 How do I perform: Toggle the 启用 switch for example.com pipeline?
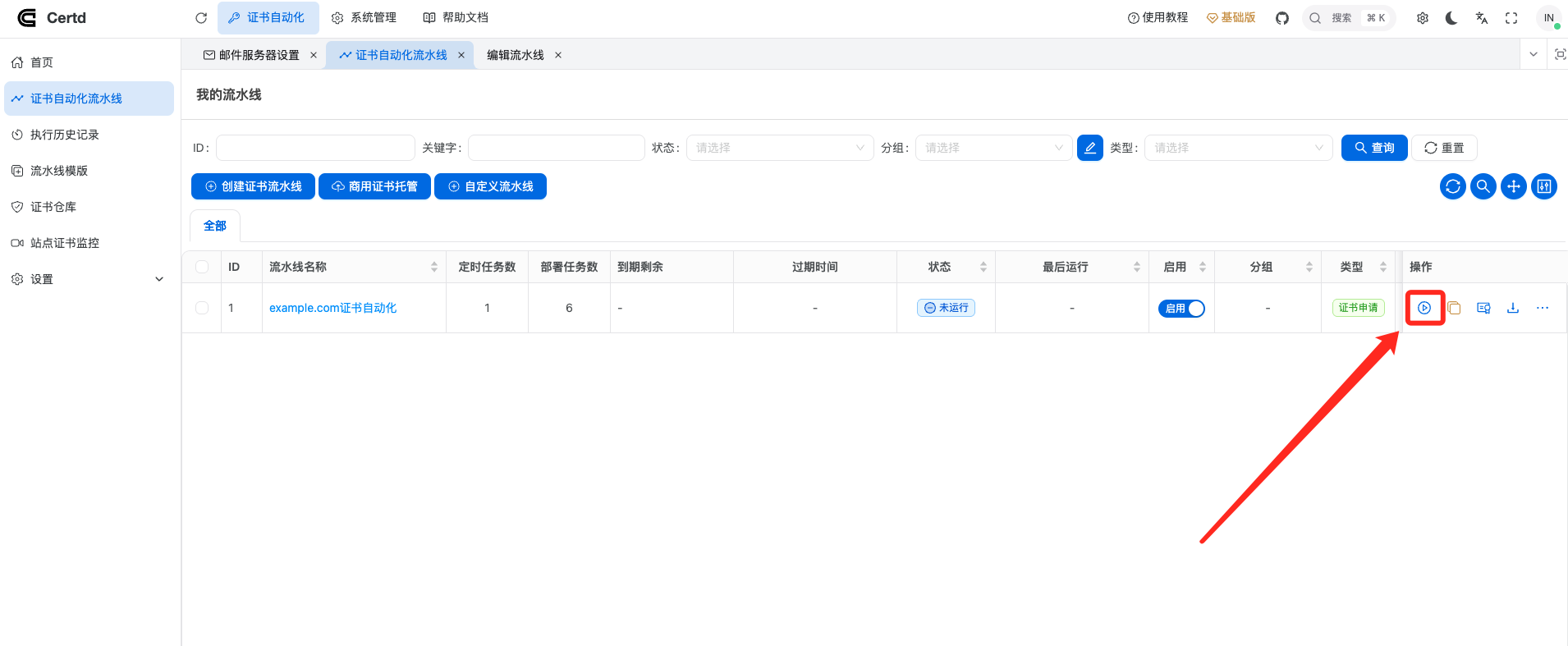tap(1181, 309)
